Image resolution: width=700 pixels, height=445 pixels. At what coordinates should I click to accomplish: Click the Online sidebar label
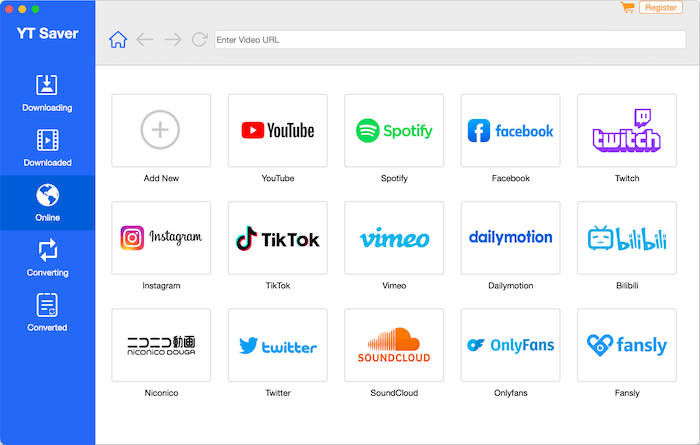[x=47, y=217]
